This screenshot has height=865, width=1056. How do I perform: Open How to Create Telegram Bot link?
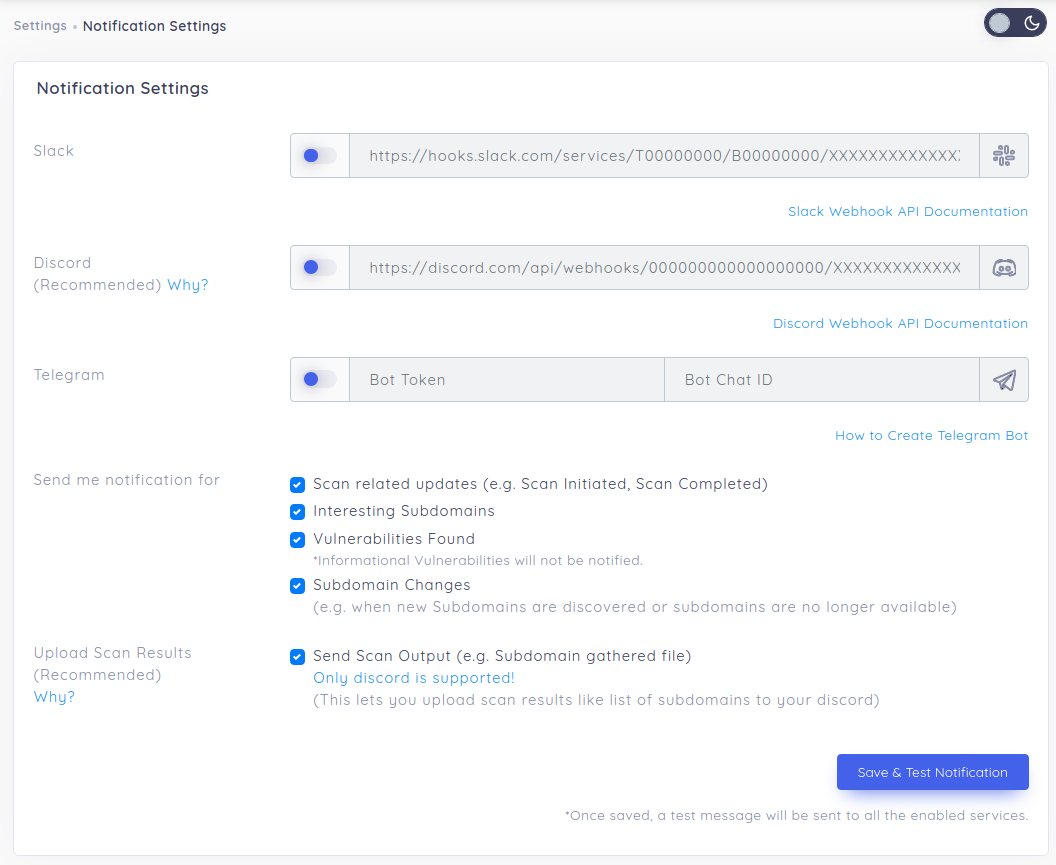coord(931,436)
